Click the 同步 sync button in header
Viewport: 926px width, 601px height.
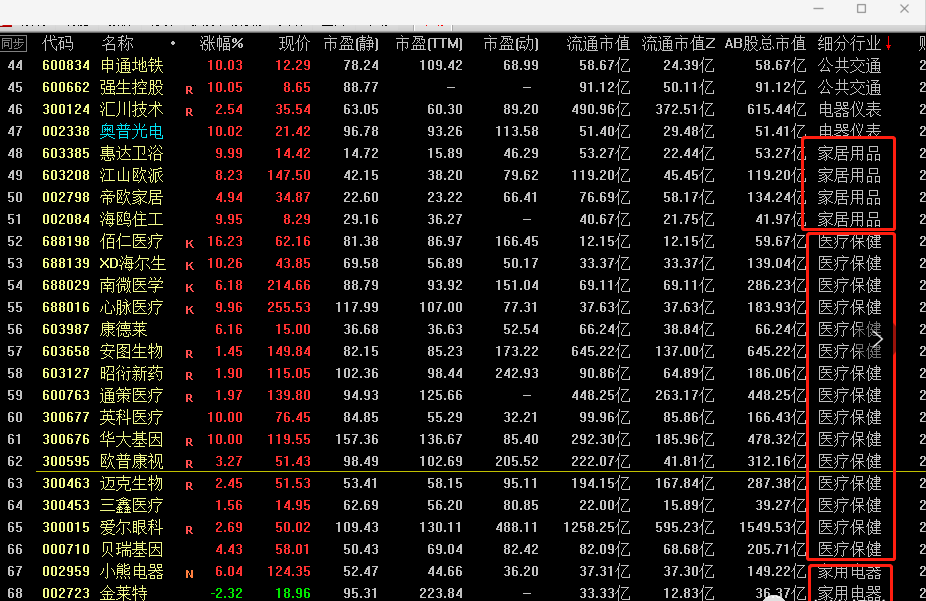pyautogui.click(x=13, y=44)
